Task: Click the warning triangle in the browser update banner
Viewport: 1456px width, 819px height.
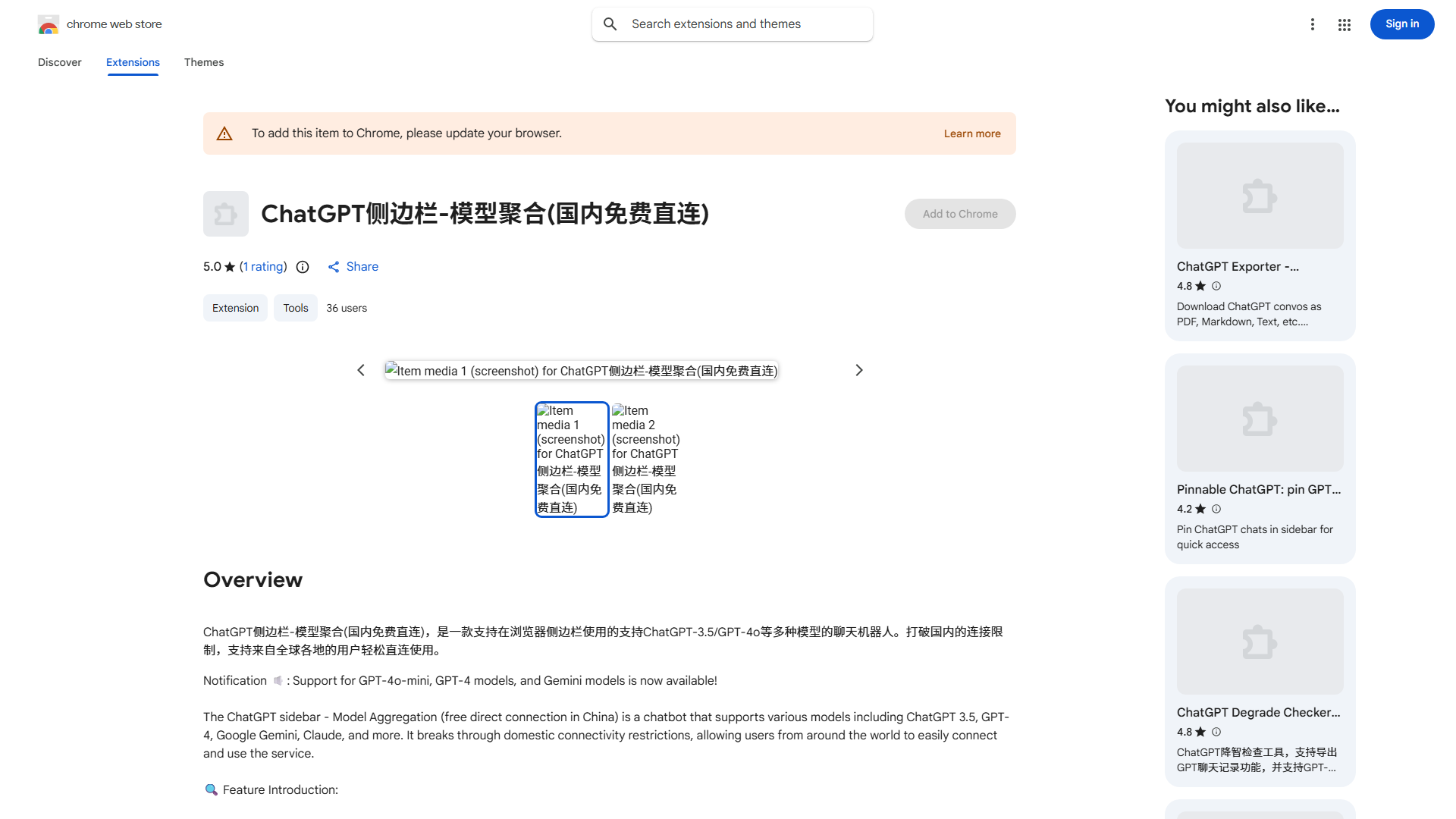Action: coord(224,133)
